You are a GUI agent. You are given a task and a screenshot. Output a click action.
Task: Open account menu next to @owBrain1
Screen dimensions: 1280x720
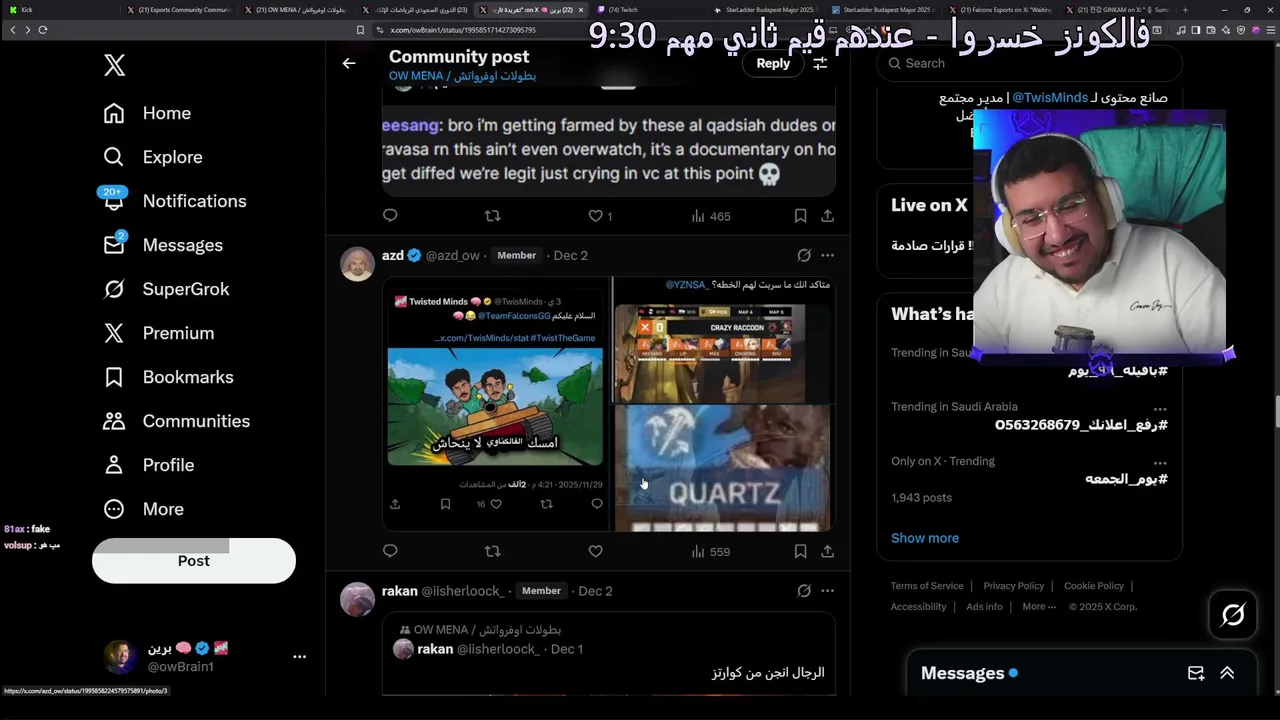pyautogui.click(x=299, y=657)
